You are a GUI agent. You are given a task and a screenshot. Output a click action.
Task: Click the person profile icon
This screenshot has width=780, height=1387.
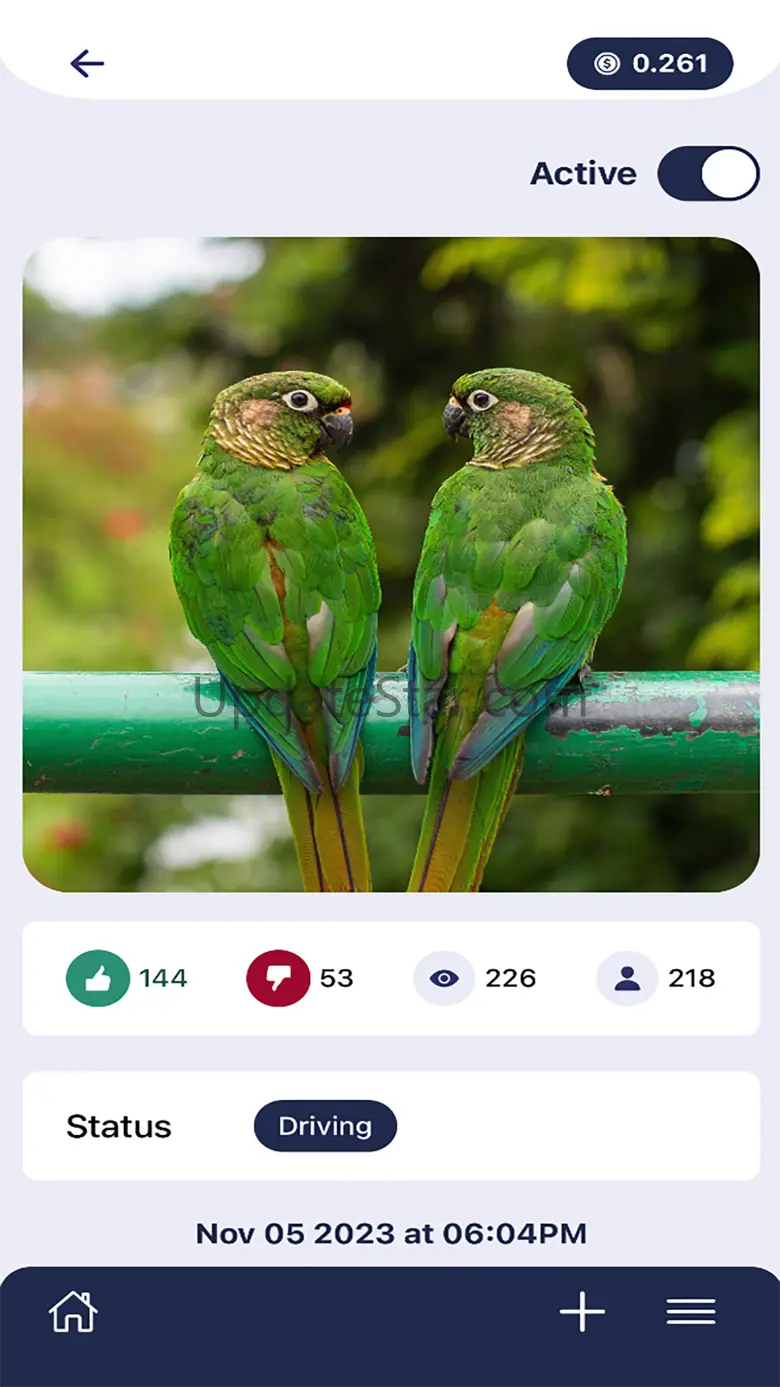tap(627, 978)
